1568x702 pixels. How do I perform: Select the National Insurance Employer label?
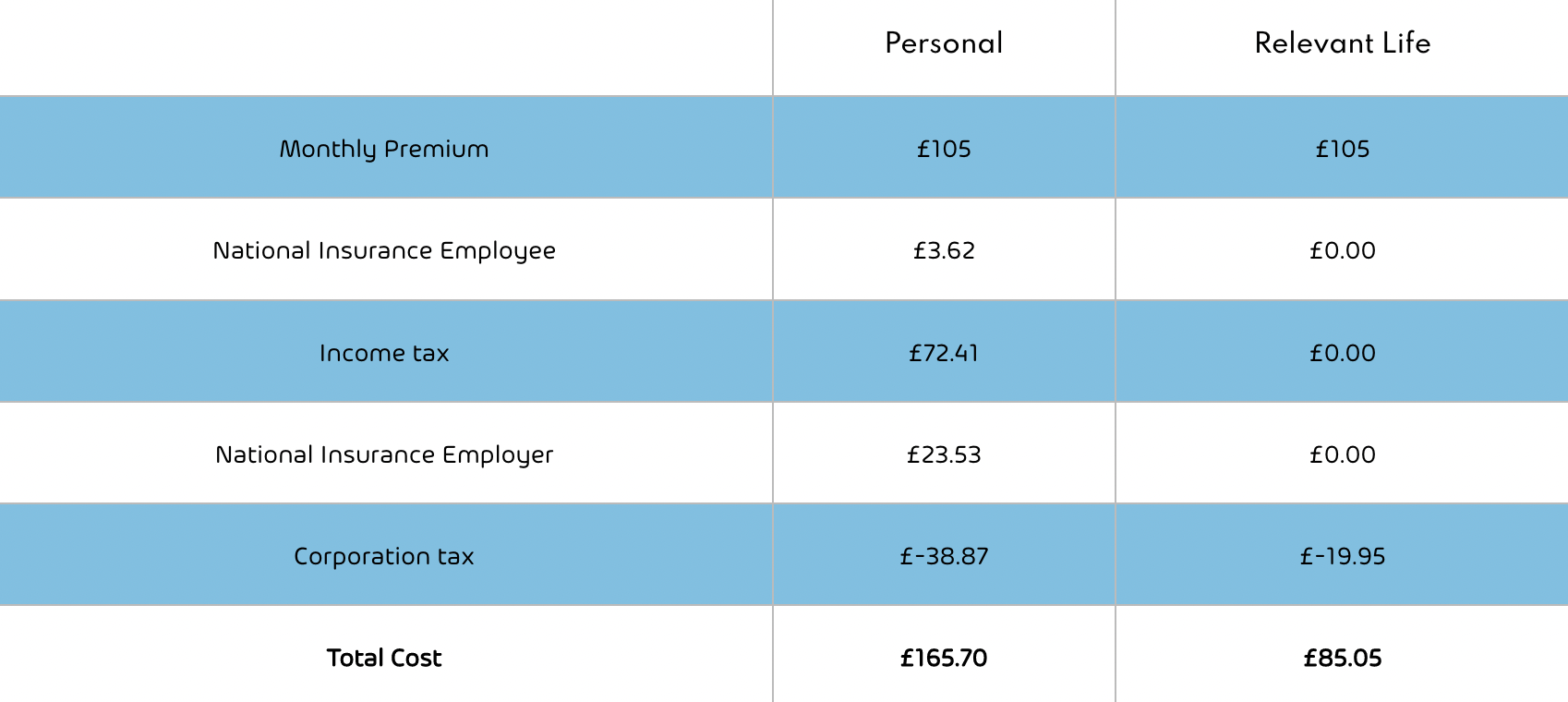tap(384, 454)
